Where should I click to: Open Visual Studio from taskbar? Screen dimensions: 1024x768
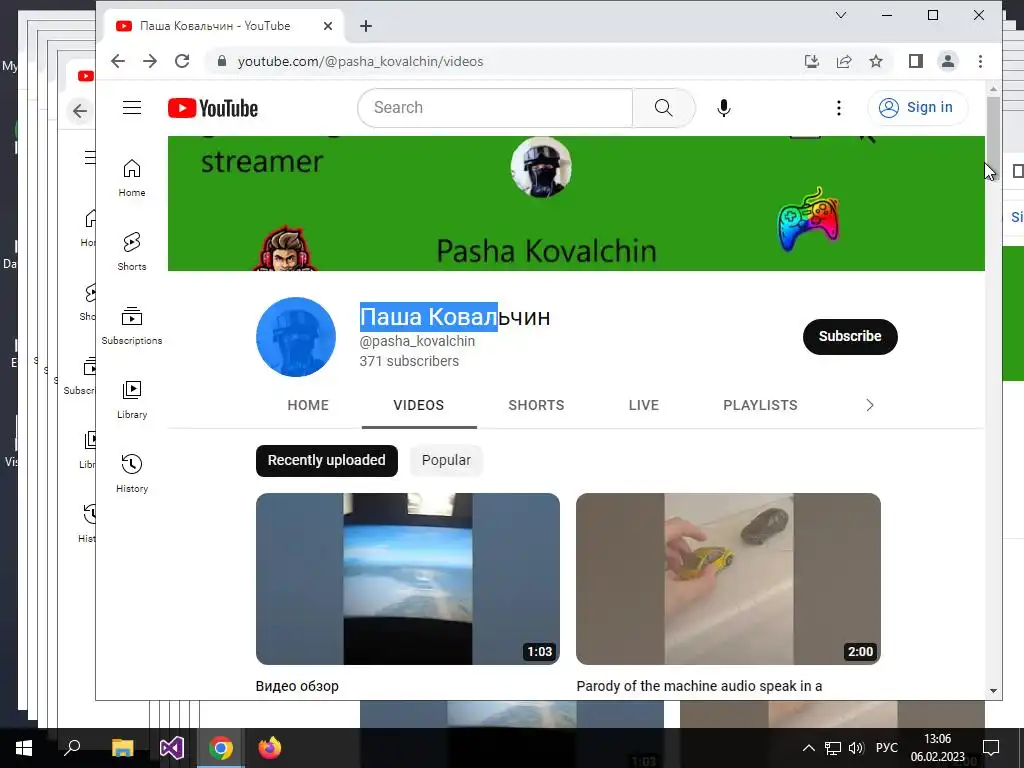pyautogui.click(x=172, y=748)
